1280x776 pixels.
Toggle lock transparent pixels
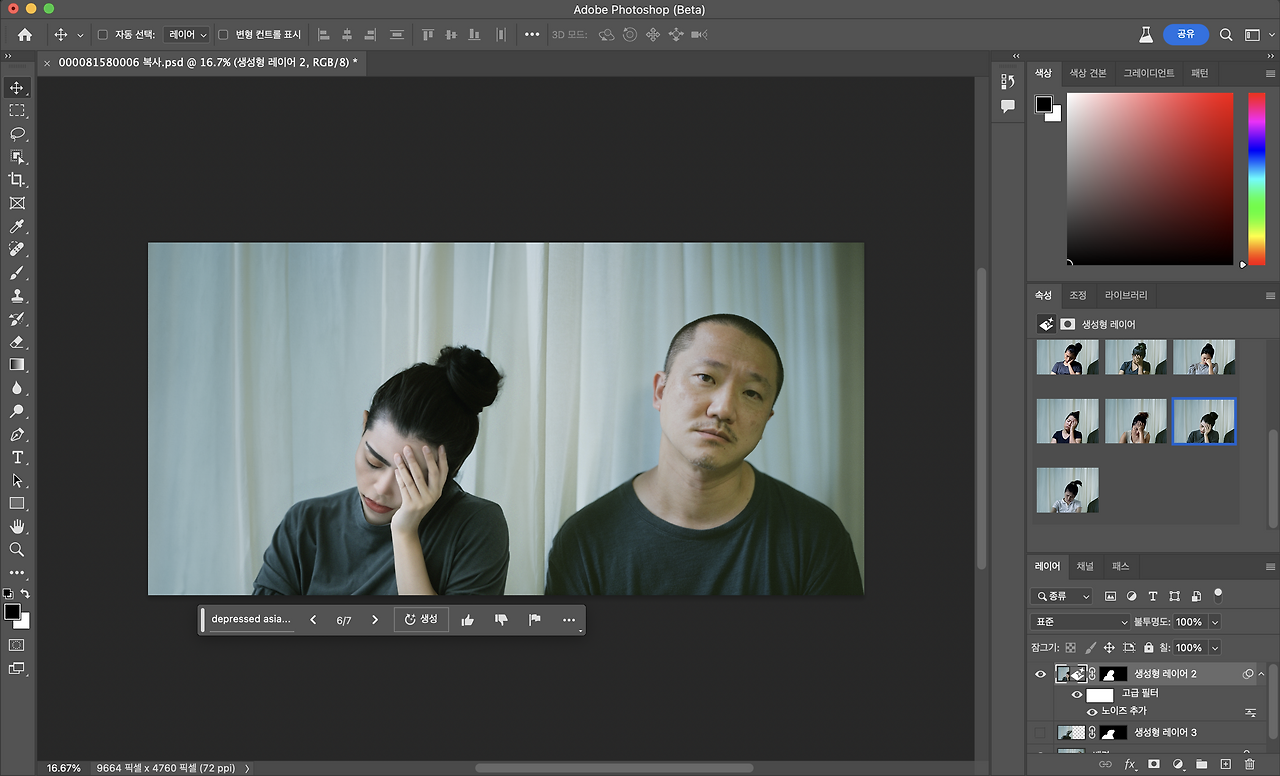pyautogui.click(x=1071, y=648)
